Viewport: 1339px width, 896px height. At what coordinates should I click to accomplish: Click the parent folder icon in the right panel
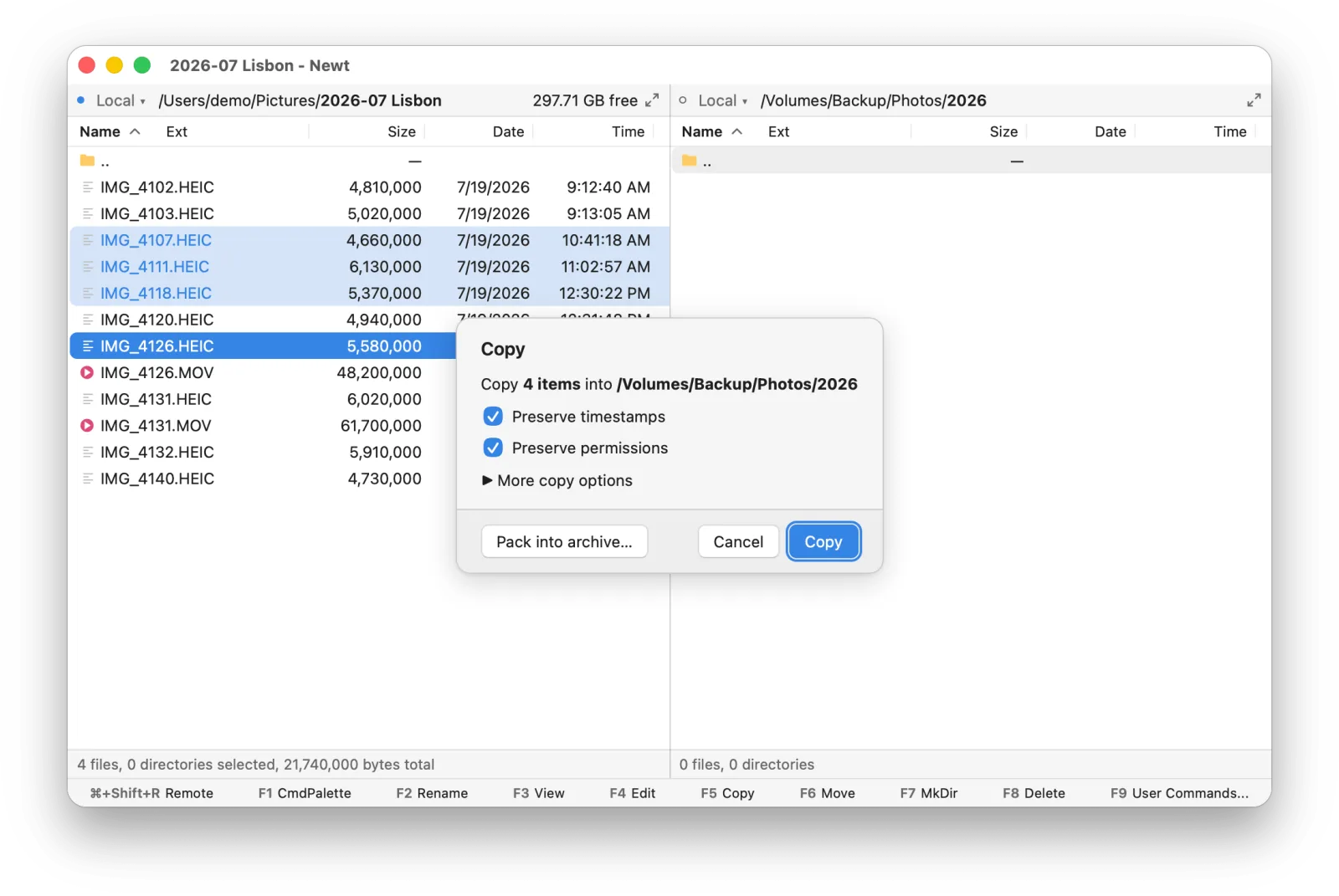(x=689, y=161)
